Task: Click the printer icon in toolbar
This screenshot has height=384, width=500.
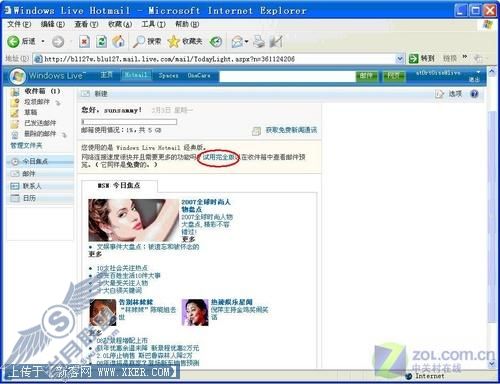Action: click(259, 42)
